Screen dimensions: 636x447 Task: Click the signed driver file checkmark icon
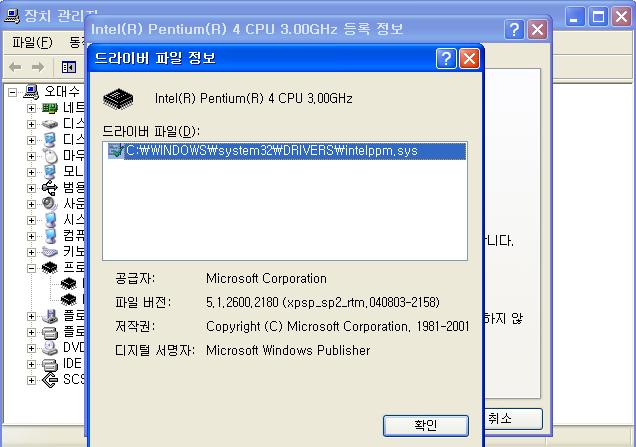click(115, 151)
